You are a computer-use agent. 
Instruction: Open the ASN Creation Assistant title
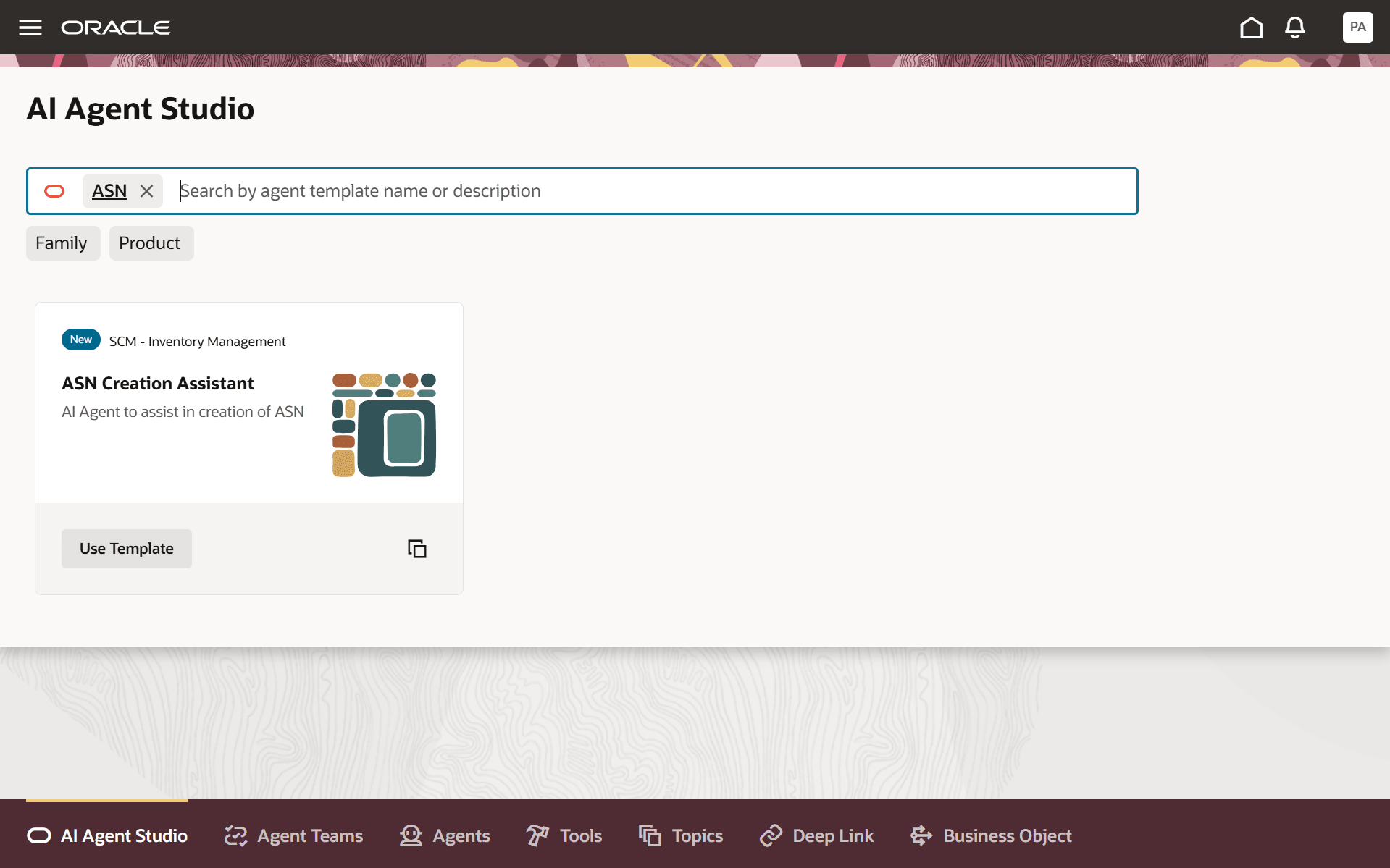coord(158,384)
